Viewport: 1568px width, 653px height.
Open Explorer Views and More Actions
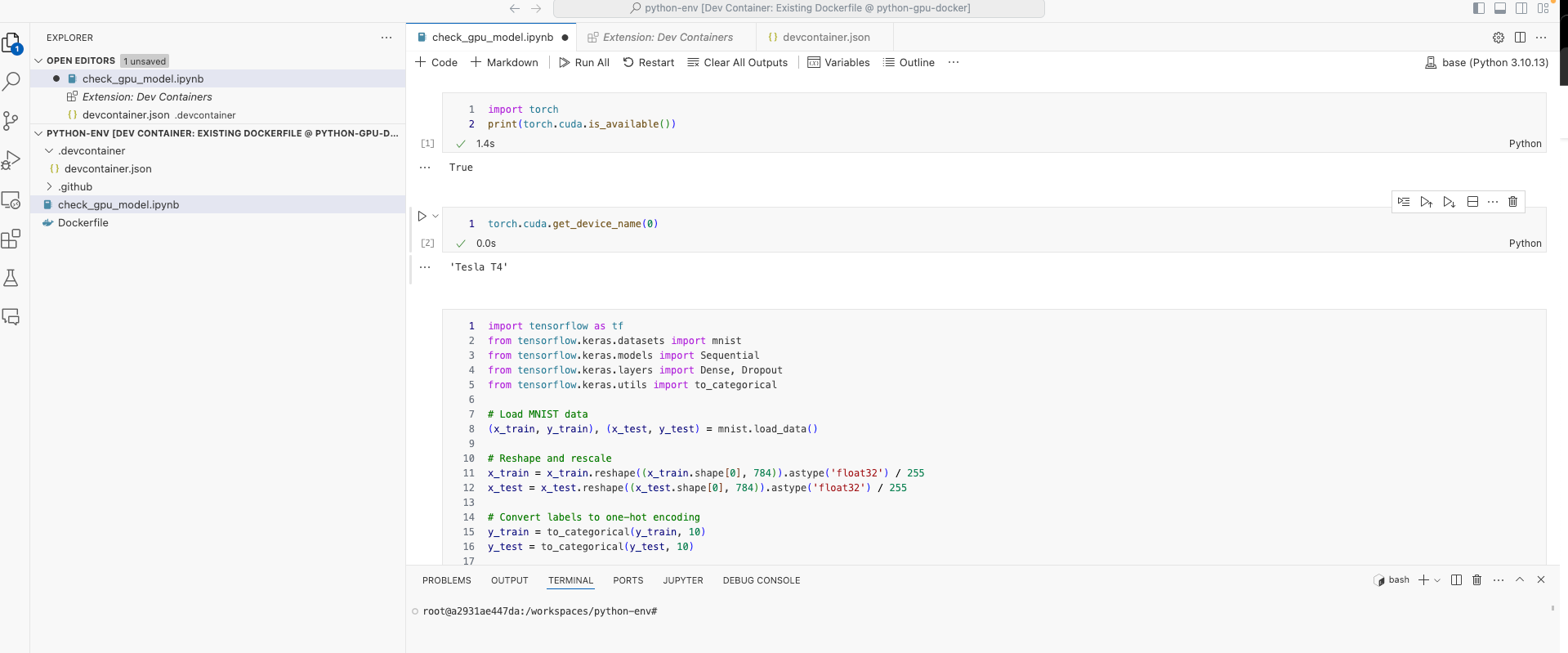386,38
